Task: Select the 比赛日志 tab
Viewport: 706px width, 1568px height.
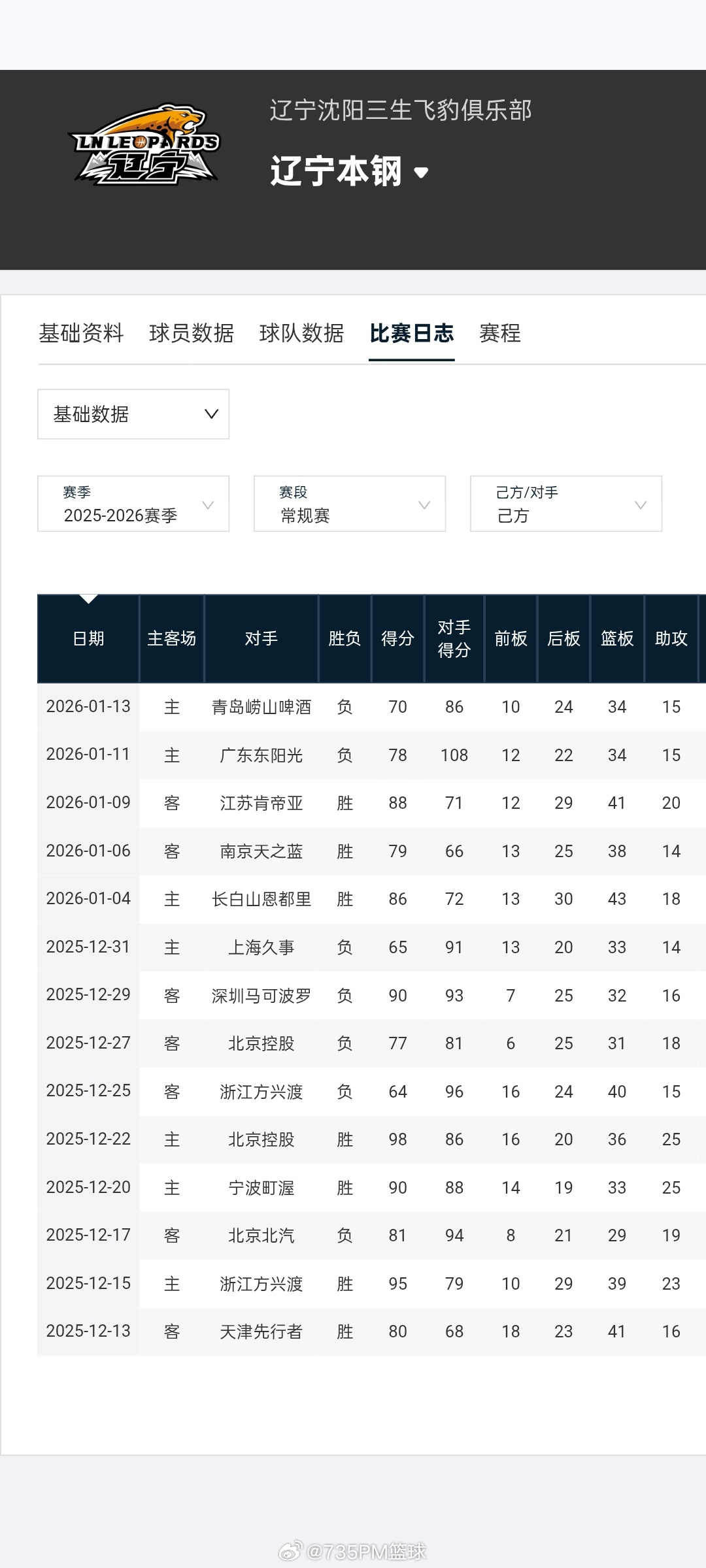Action: click(x=412, y=333)
